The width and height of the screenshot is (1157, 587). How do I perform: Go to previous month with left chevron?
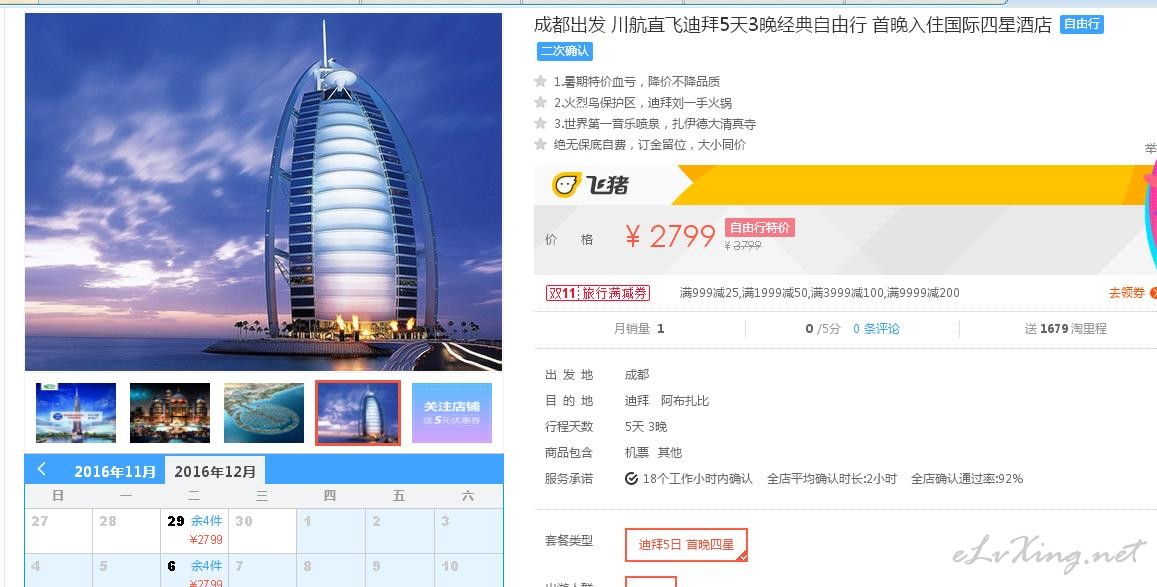tap(41, 469)
